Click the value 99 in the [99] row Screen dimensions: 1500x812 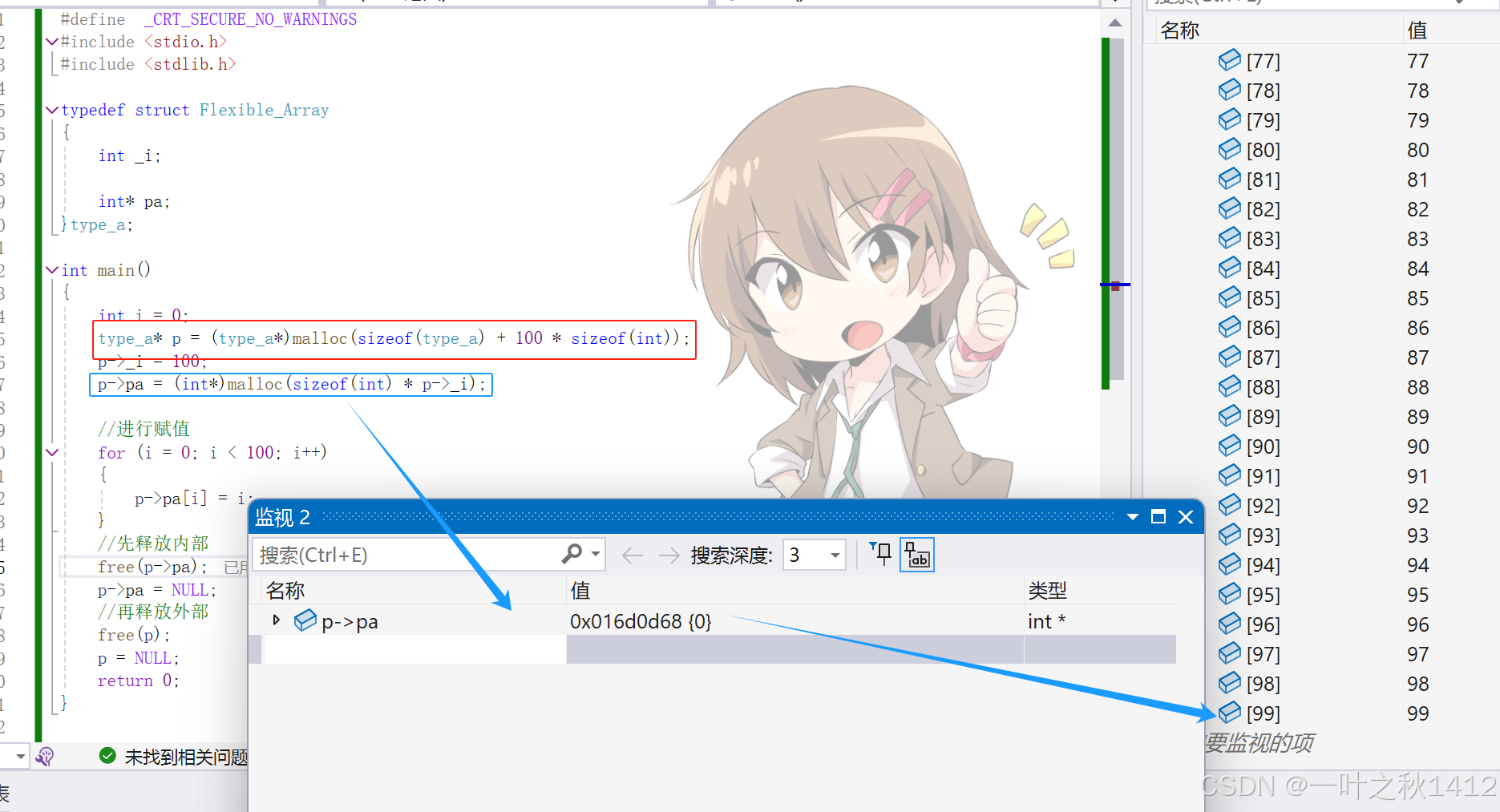point(1417,713)
